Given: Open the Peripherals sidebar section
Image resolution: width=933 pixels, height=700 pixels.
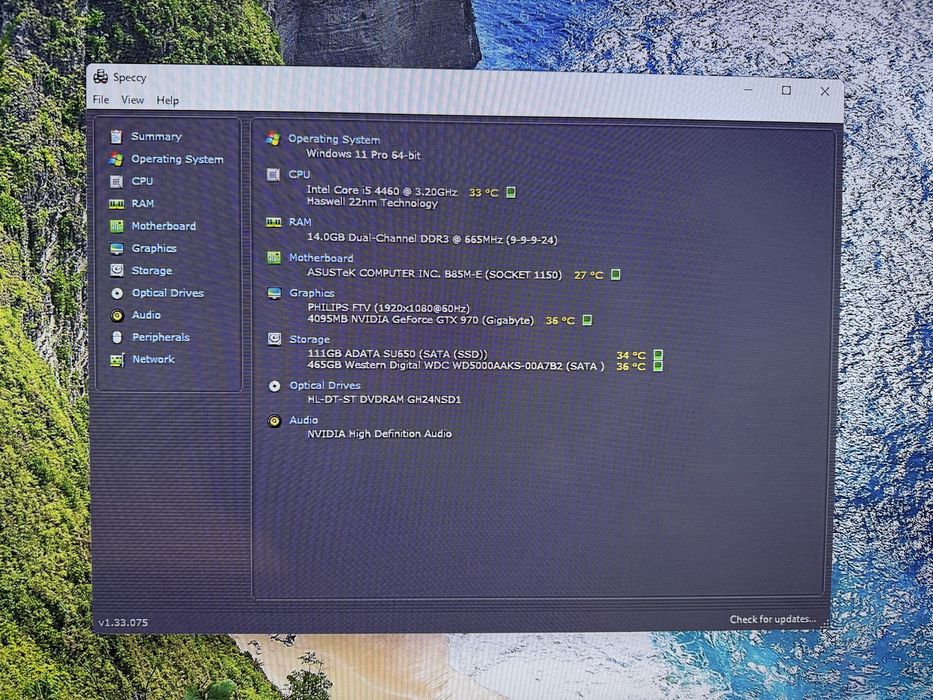Looking at the screenshot, I should (x=161, y=337).
